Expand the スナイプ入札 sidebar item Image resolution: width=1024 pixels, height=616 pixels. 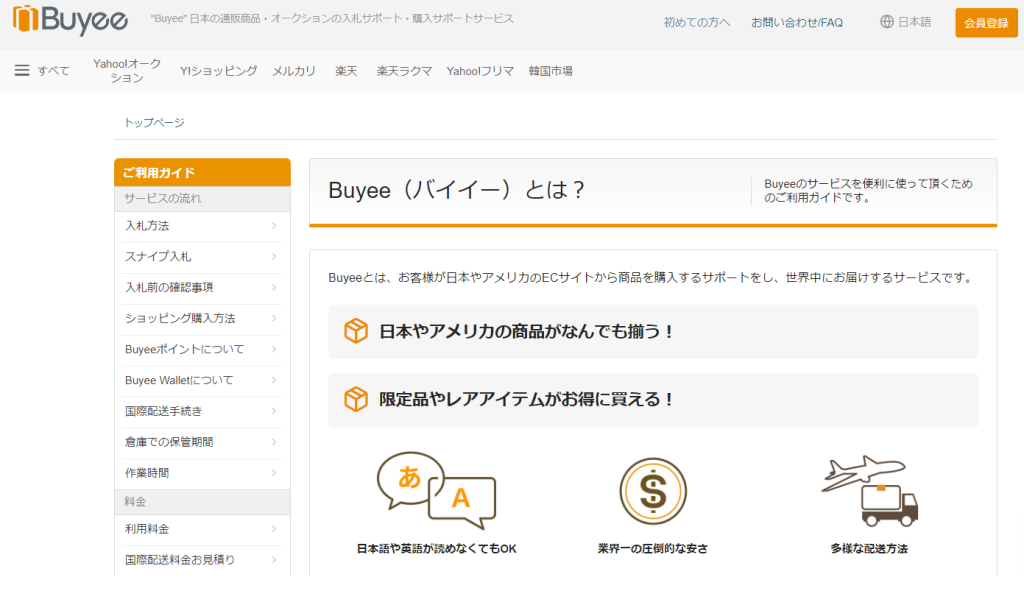click(x=202, y=257)
